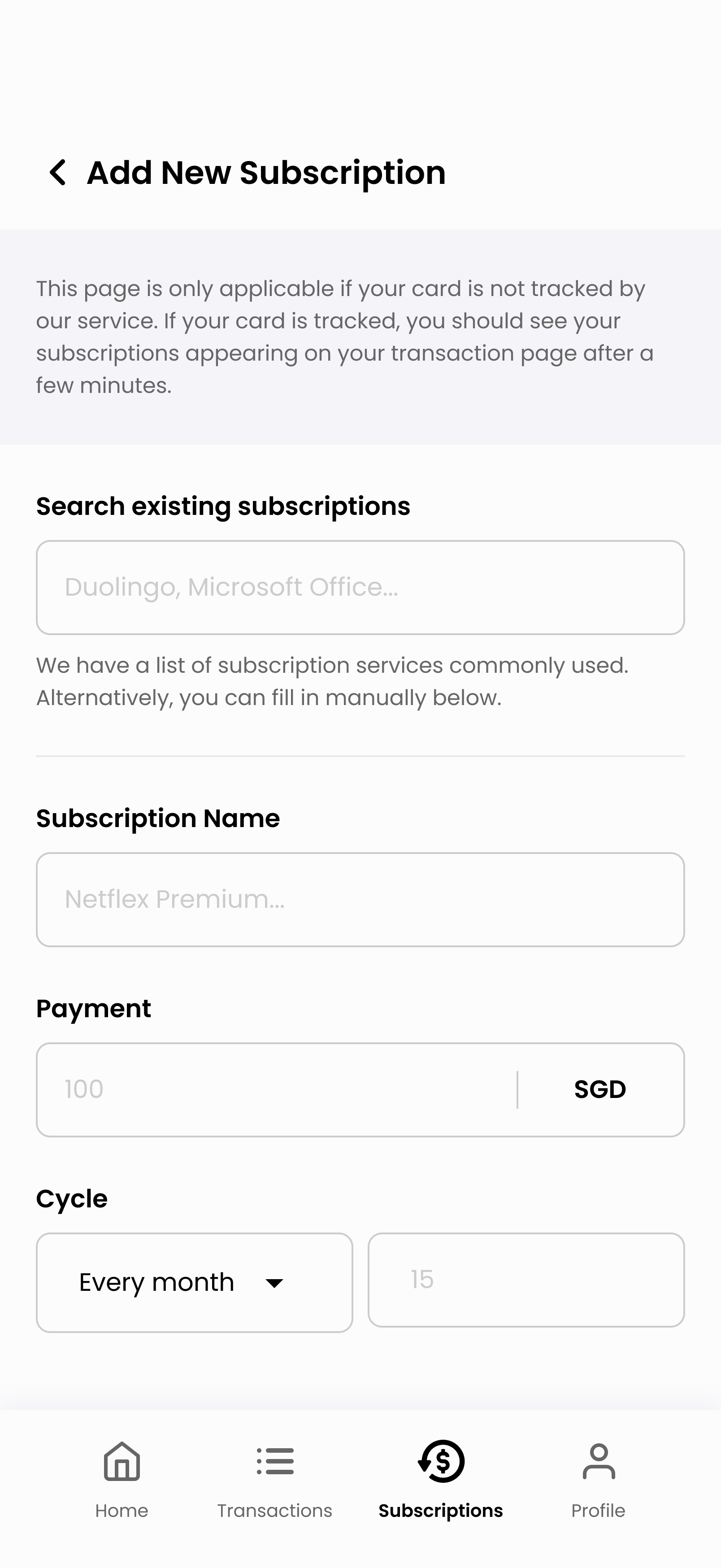Viewport: 721px width, 1568px height.
Task: Click the Add New Subscription page title
Action: click(x=266, y=172)
